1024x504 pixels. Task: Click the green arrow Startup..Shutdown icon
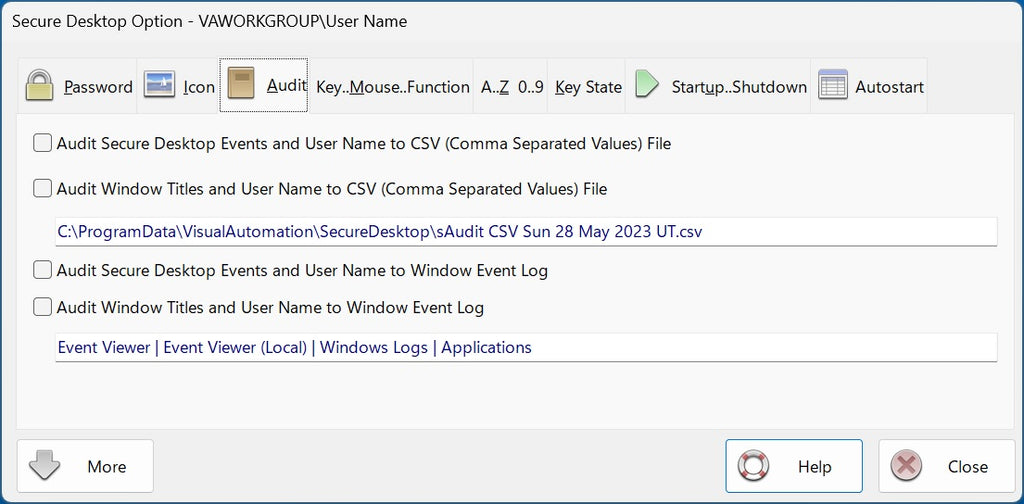tap(647, 86)
